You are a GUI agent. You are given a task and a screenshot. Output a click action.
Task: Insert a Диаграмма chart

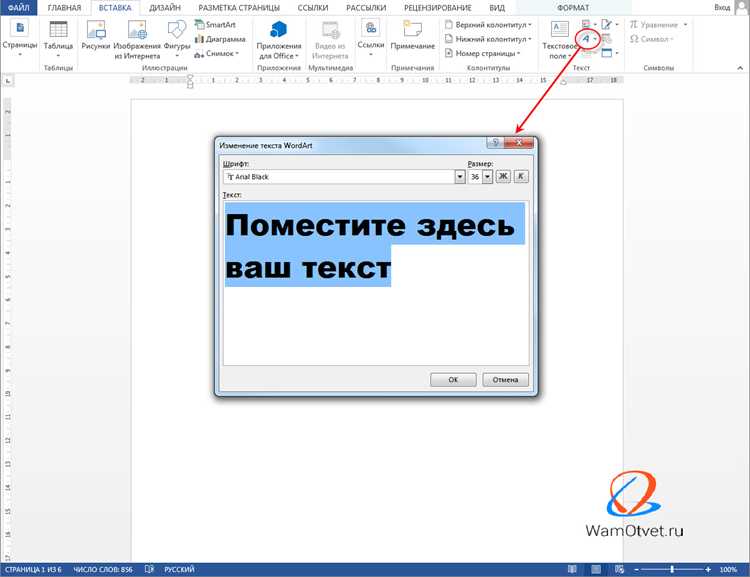point(220,39)
